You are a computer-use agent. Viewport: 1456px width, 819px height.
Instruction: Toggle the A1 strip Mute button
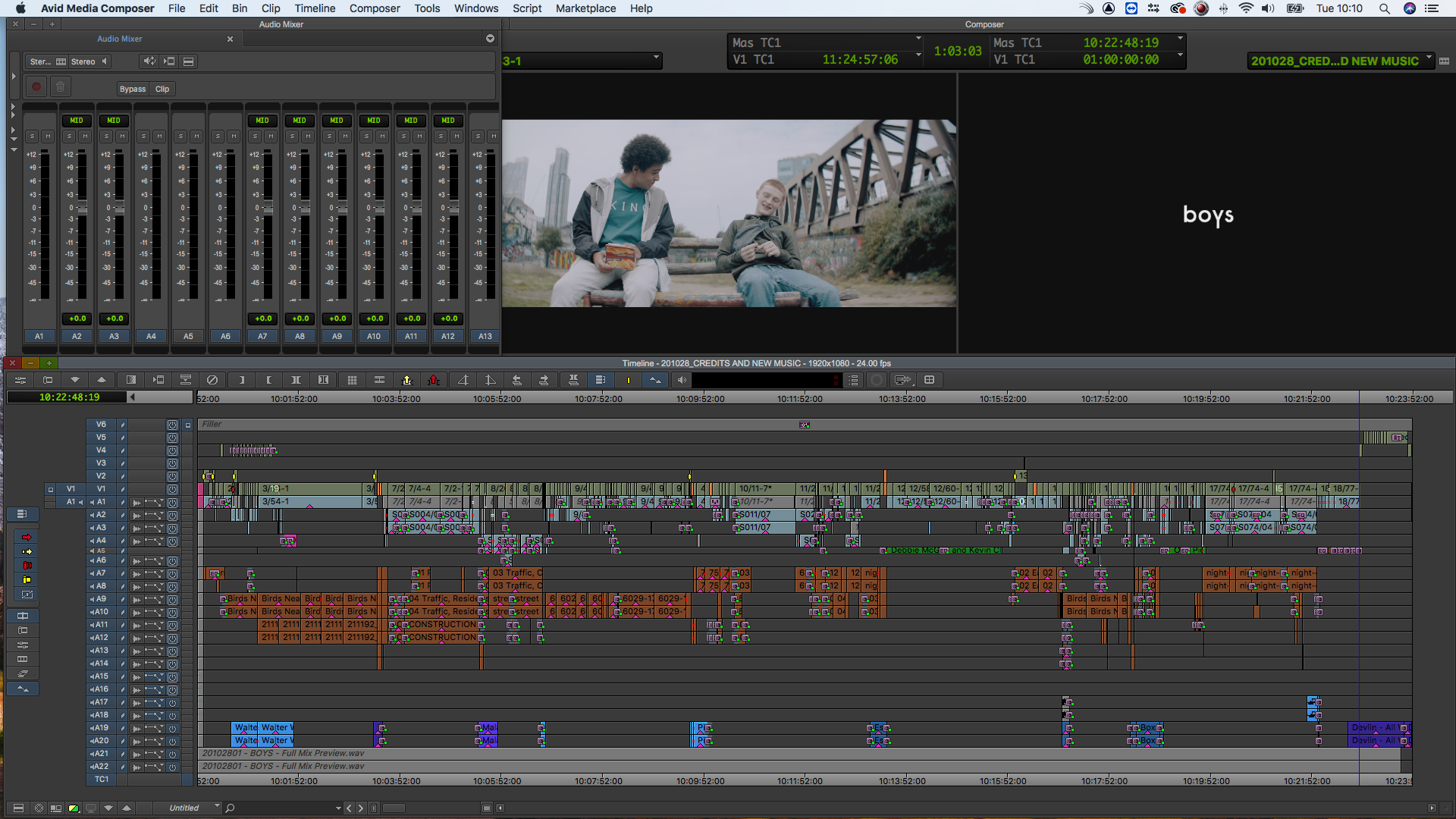[x=48, y=136]
